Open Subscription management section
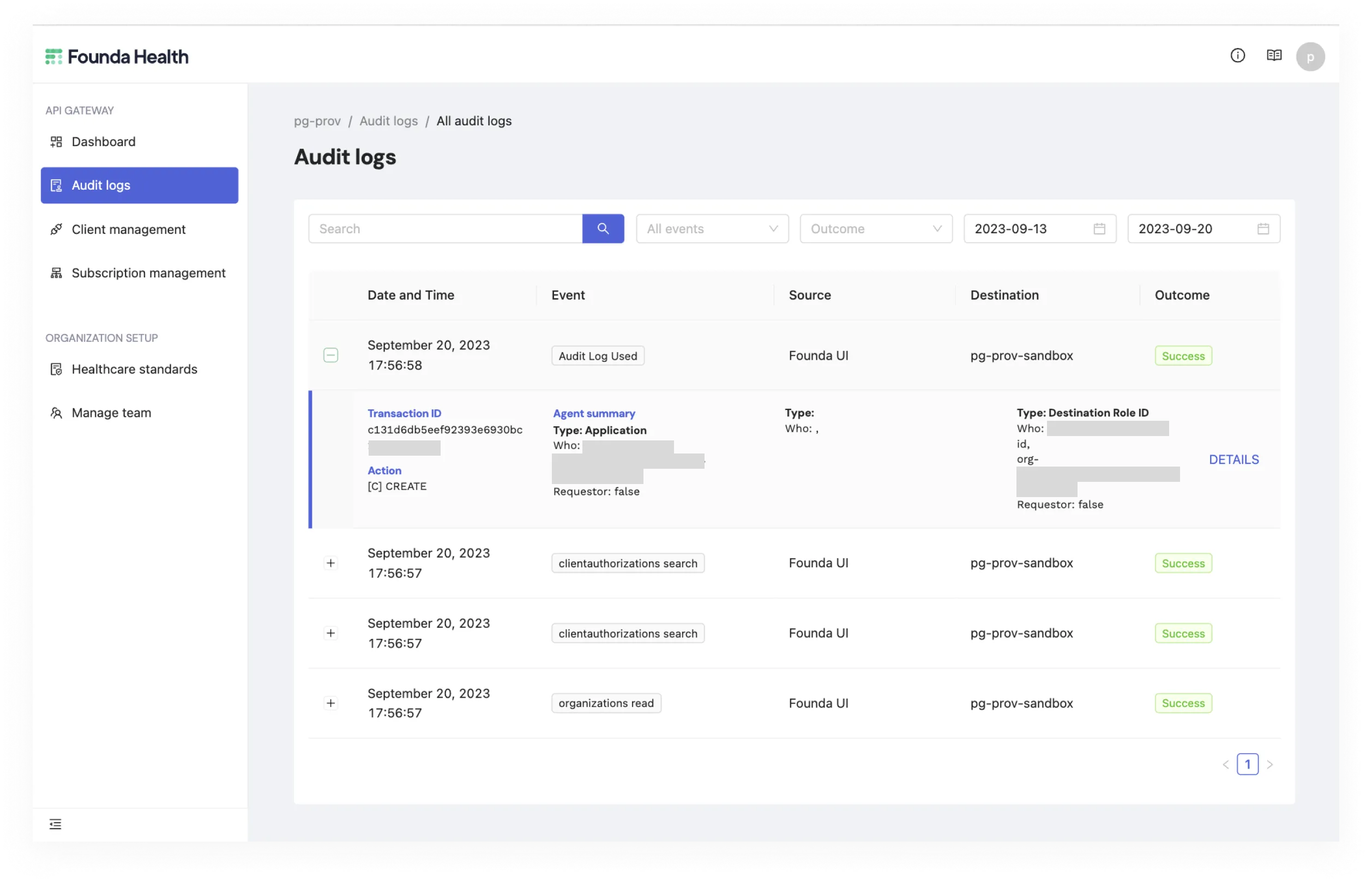This screenshot has height=883, width=1372. (x=140, y=273)
